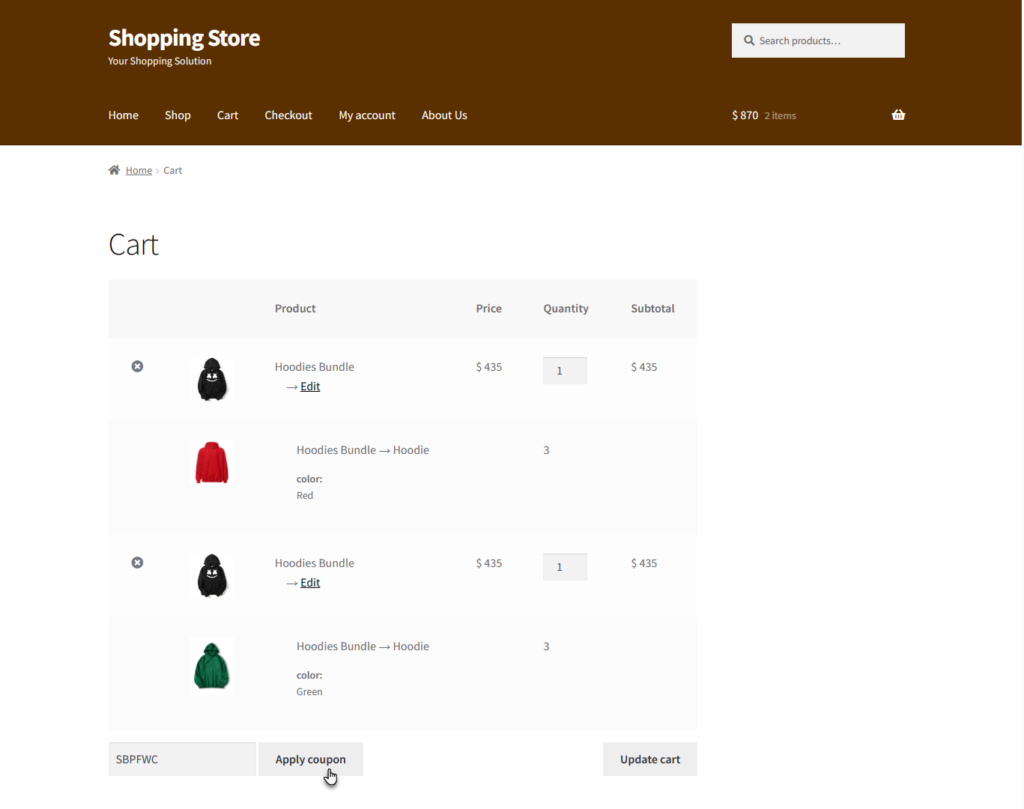Click the Shopping Store site title

[184, 38]
